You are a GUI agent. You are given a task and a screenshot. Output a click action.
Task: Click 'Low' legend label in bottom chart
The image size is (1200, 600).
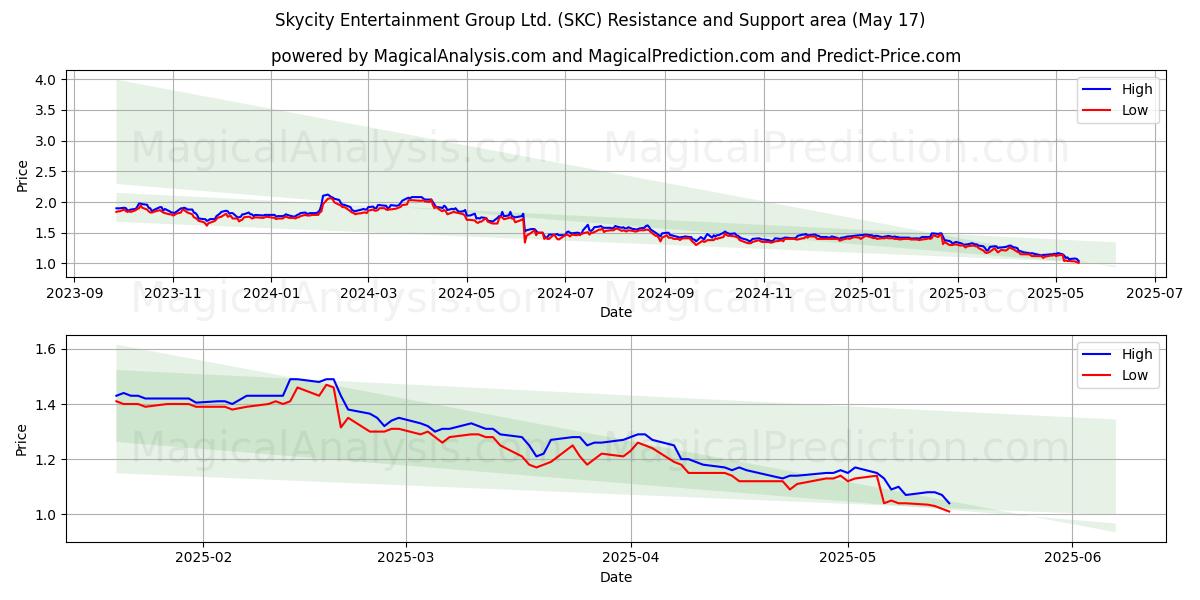(1135, 375)
